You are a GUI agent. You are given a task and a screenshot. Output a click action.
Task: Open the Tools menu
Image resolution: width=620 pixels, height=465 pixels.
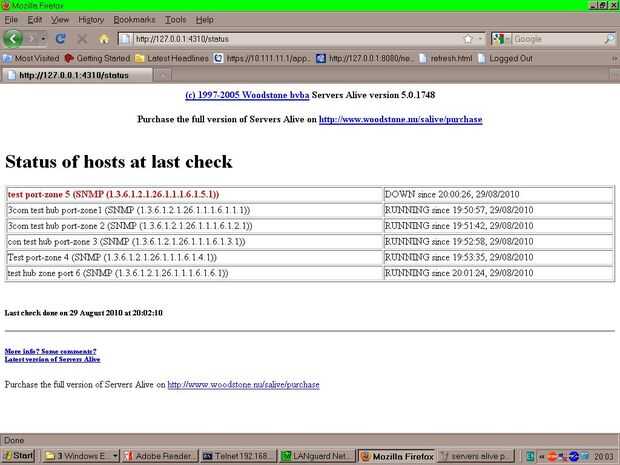point(175,19)
